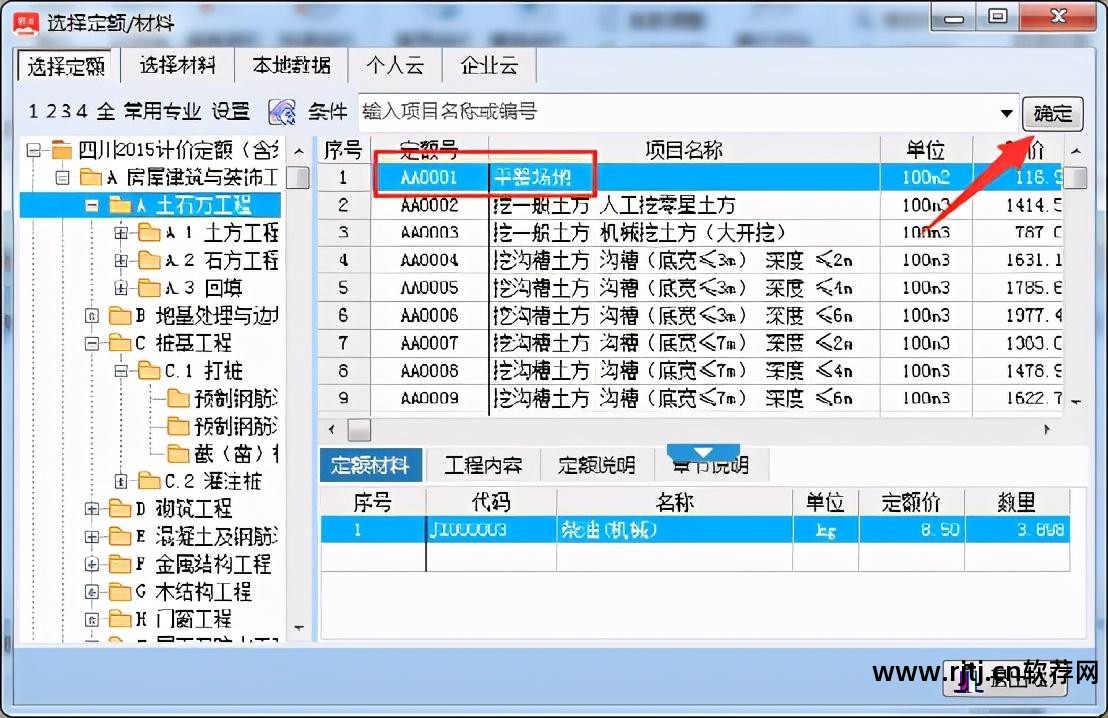Click the search condition icon
The image size is (1108, 718).
coord(282,112)
